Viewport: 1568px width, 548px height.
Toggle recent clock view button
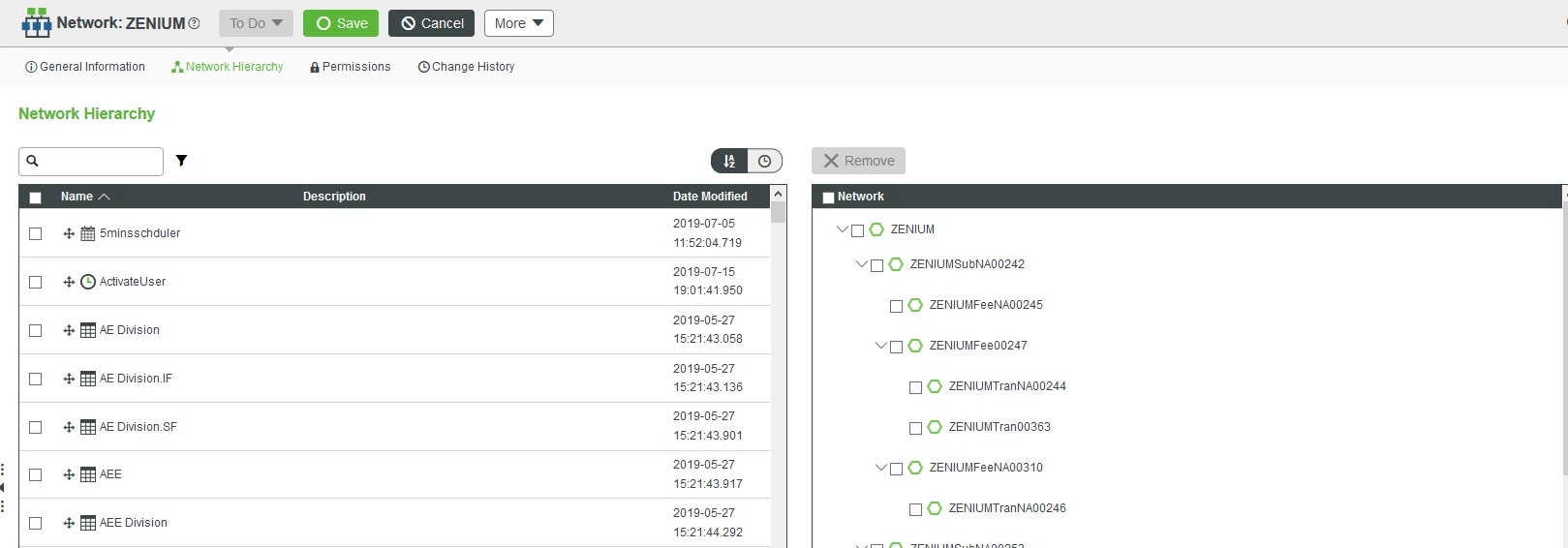(764, 161)
